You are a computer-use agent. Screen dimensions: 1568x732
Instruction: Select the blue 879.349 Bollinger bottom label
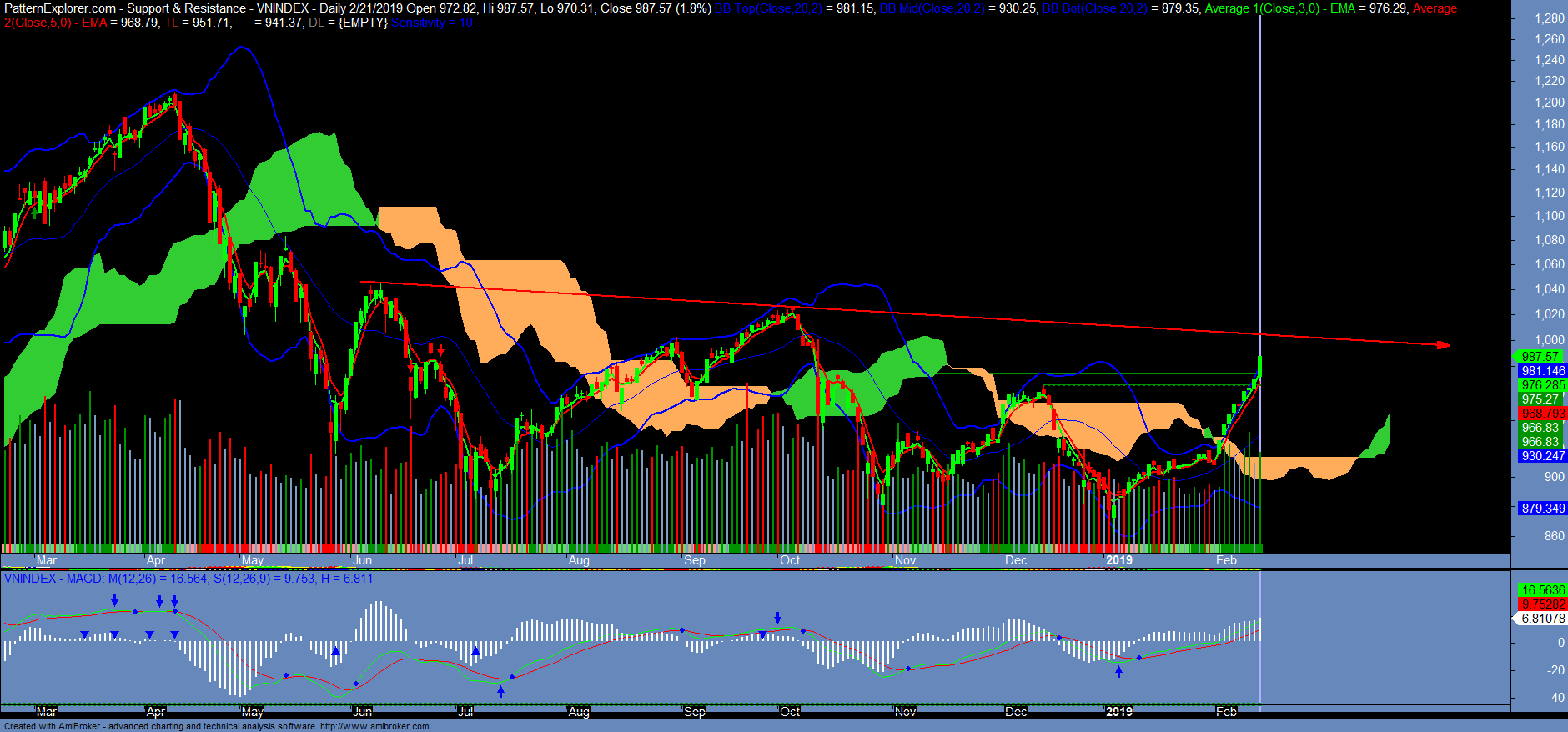(x=1543, y=509)
